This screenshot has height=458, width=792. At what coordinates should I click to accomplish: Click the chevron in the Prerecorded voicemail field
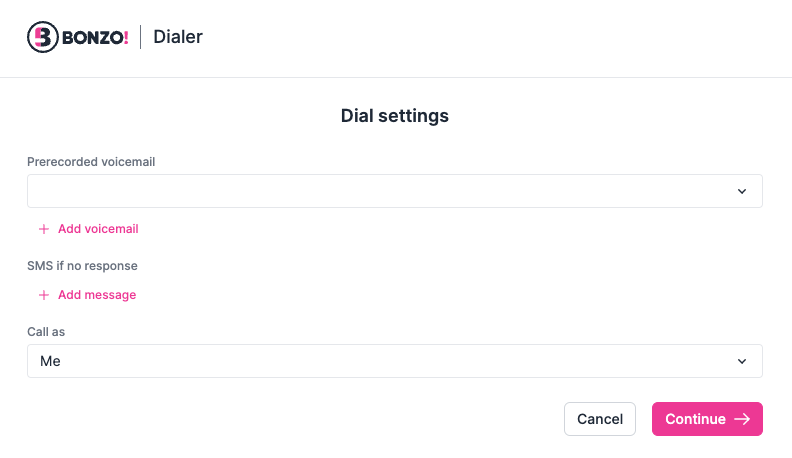pyautogui.click(x=742, y=191)
